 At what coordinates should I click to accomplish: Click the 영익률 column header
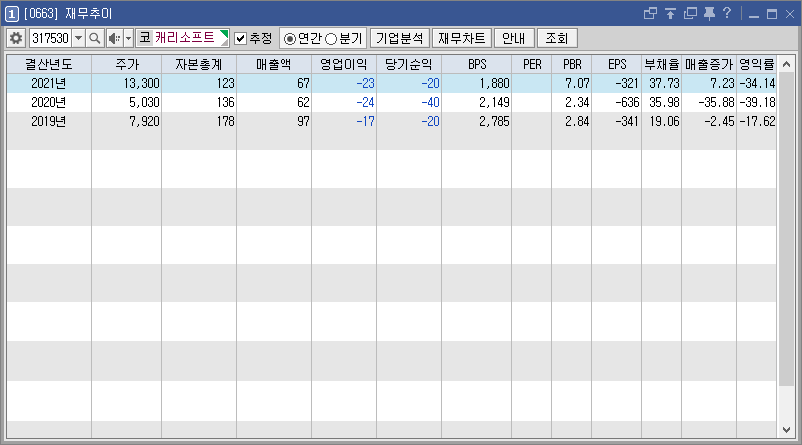point(756,64)
